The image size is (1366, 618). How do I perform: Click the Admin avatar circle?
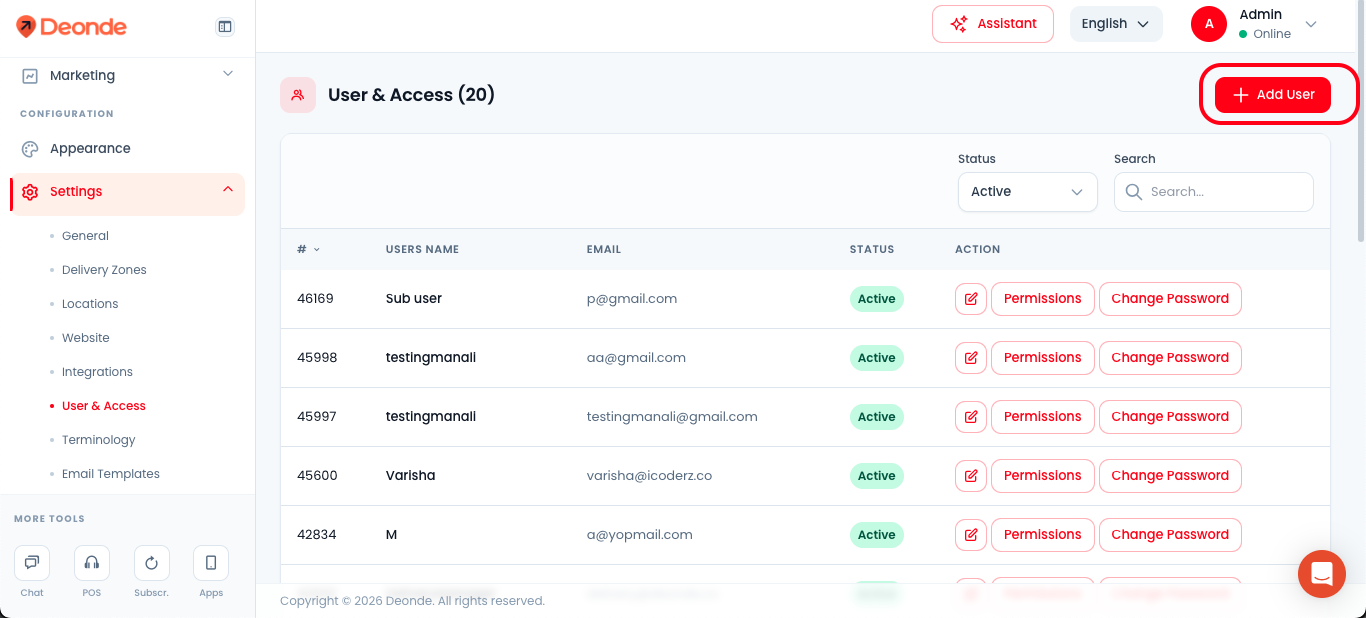coord(1209,24)
